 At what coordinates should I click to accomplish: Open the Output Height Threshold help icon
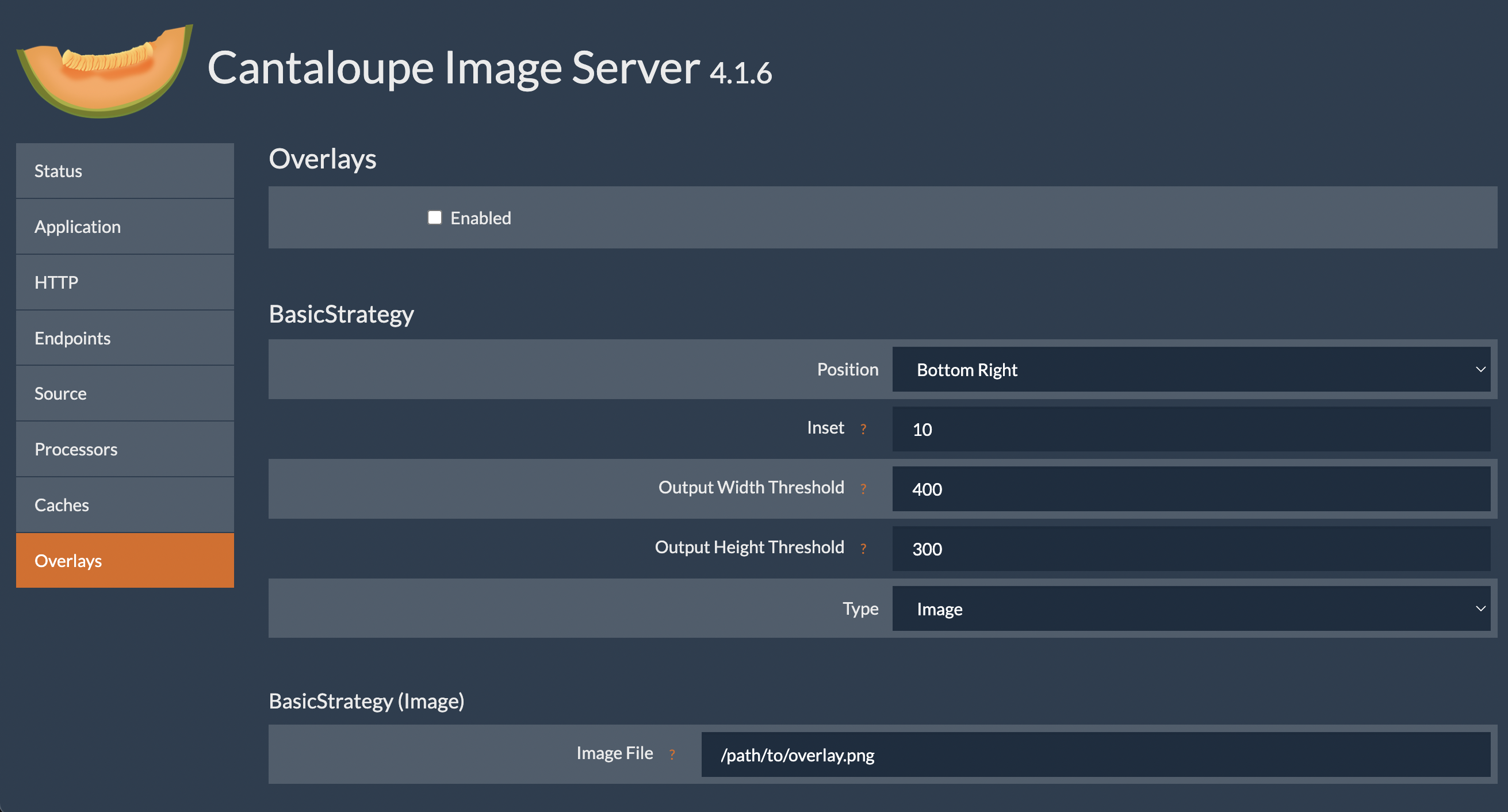click(x=863, y=549)
